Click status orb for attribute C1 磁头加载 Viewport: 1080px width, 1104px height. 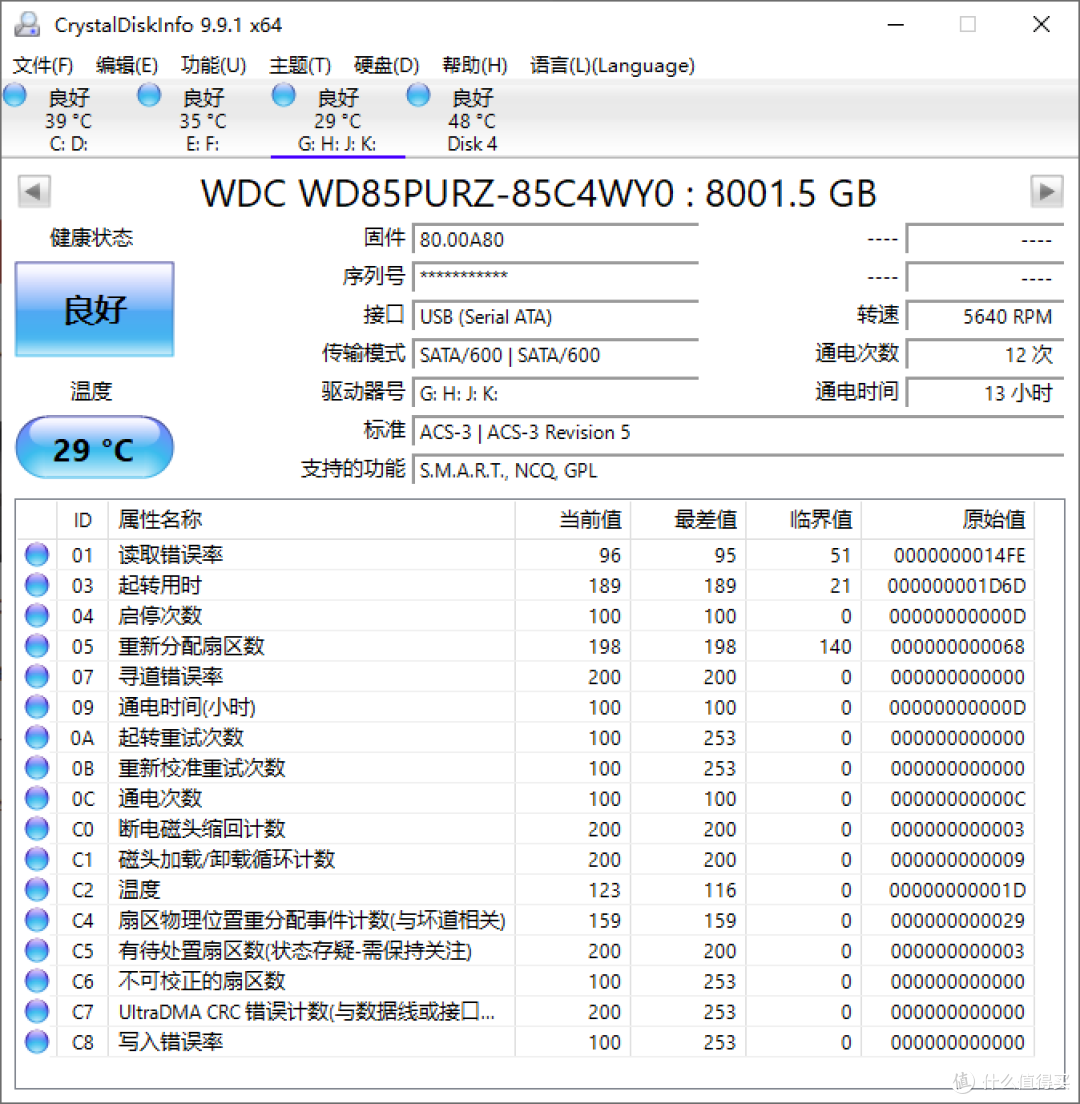[x=37, y=860]
